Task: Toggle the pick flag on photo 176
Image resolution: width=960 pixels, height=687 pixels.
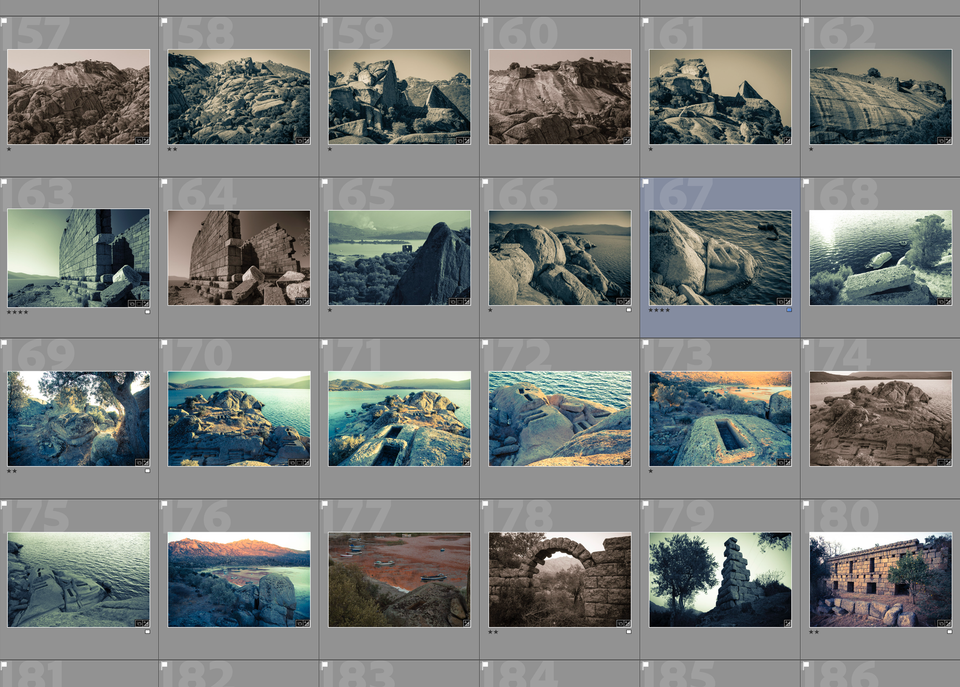Action: click(x=164, y=505)
